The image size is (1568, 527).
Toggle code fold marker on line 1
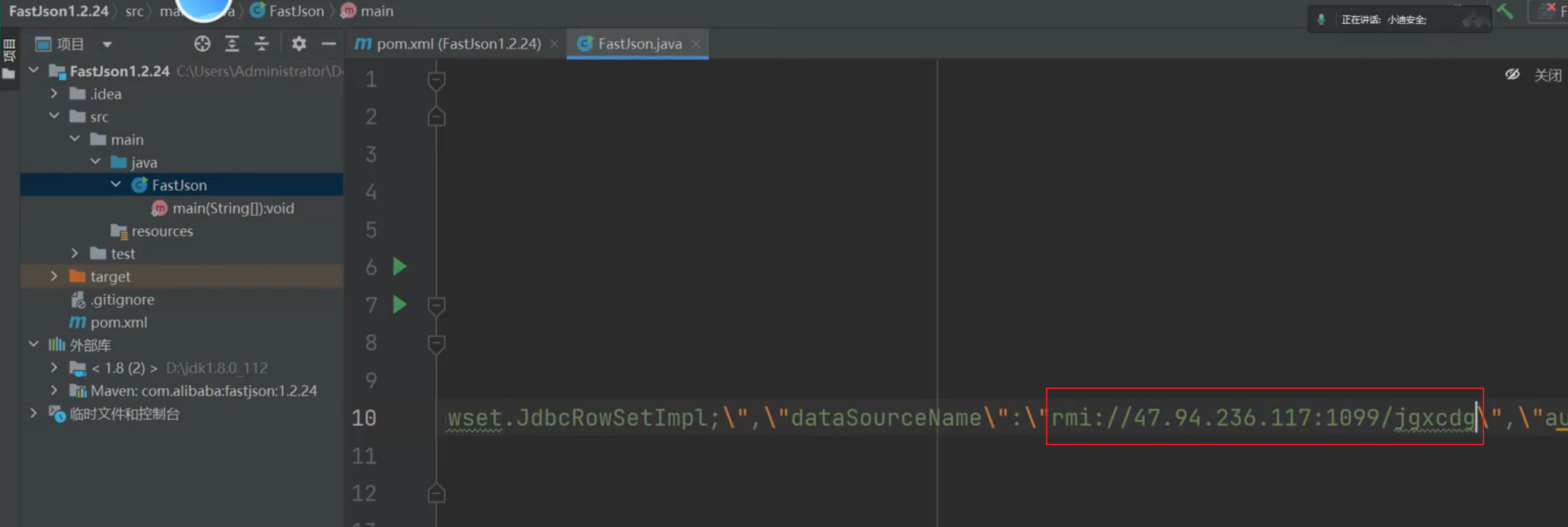pyautogui.click(x=436, y=81)
